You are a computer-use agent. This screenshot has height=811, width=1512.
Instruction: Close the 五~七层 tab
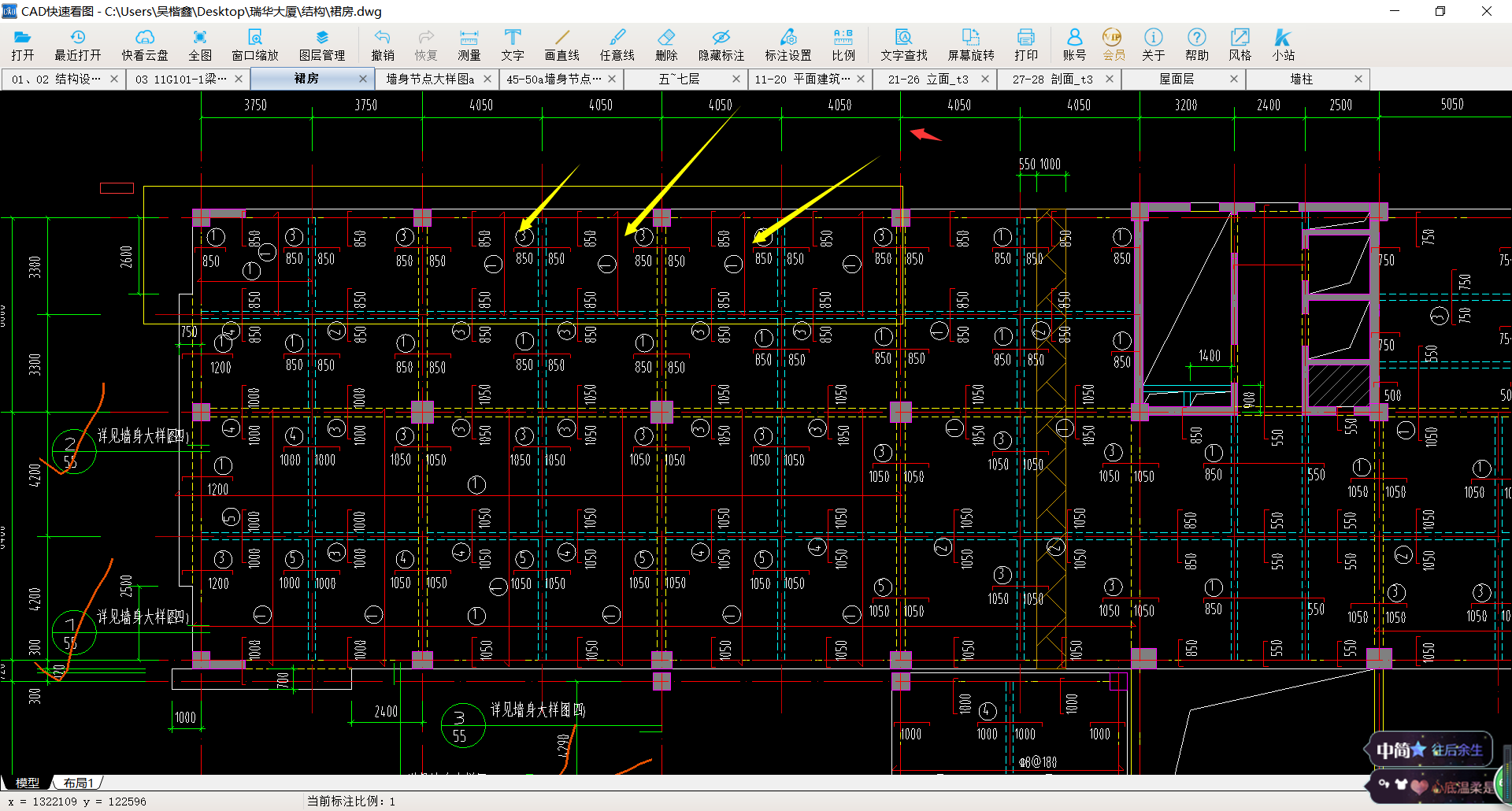click(x=736, y=79)
